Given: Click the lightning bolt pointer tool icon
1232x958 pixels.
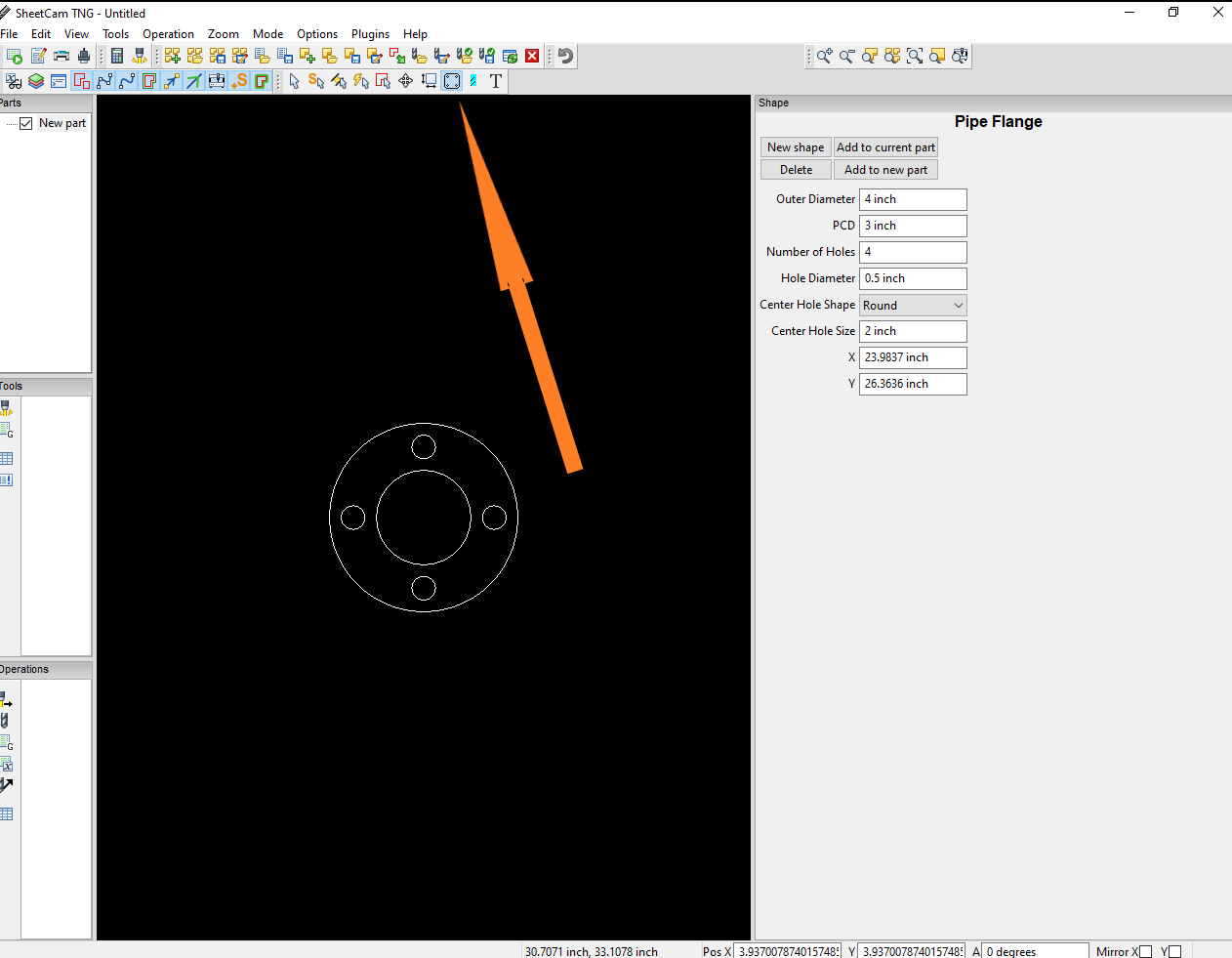Looking at the screenshot, I should (x=361, y=81).
